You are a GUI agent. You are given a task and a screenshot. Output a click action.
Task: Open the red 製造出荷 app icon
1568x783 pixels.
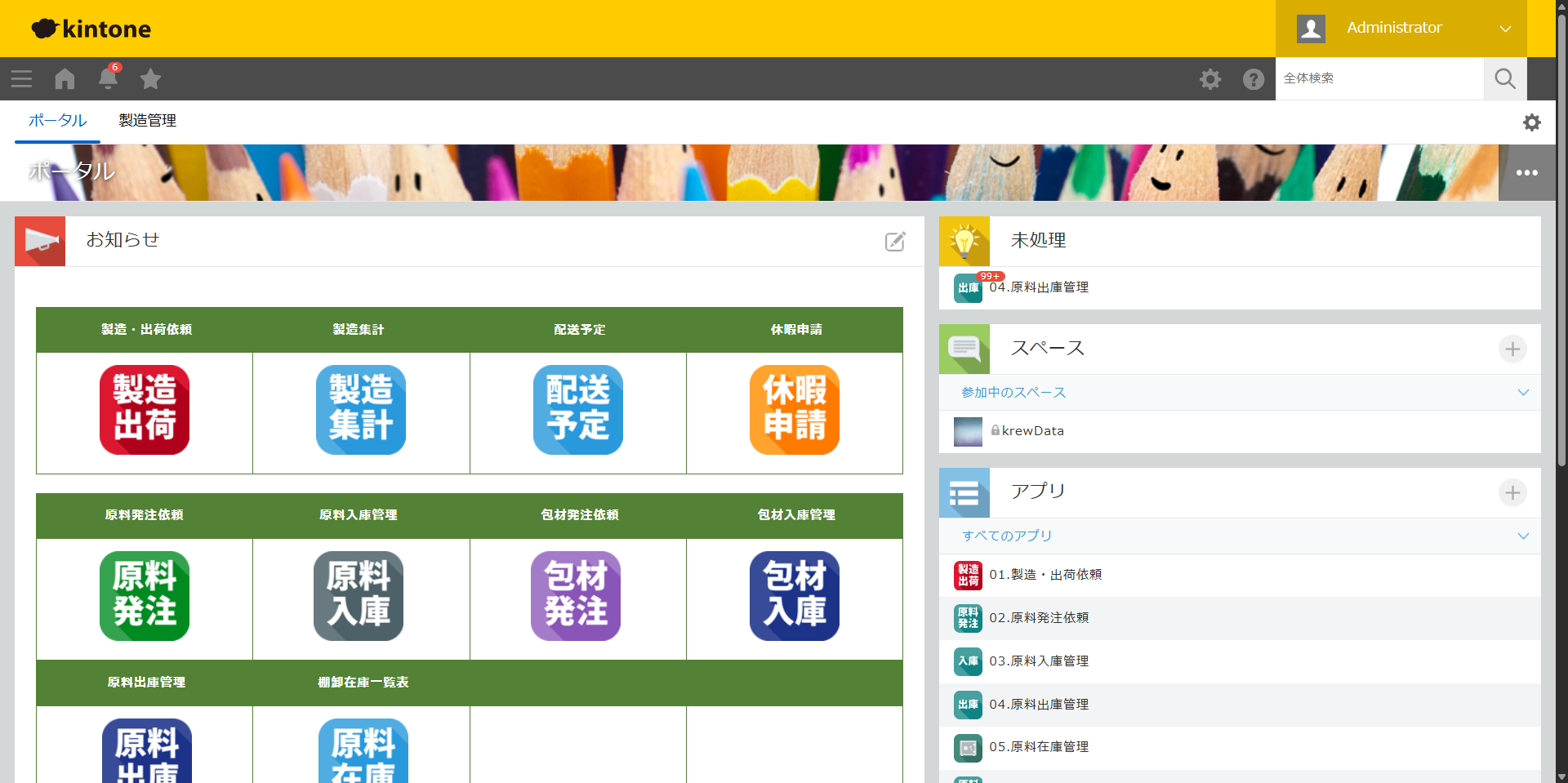[x=145, y=410]
